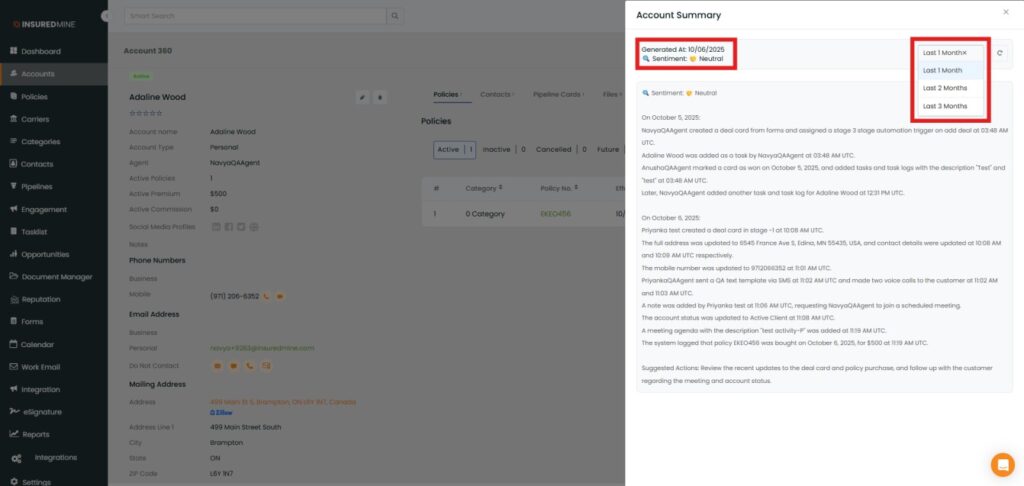Click the delete icon beside the edit pencil
1024x486 pixels.
point(380,97)
